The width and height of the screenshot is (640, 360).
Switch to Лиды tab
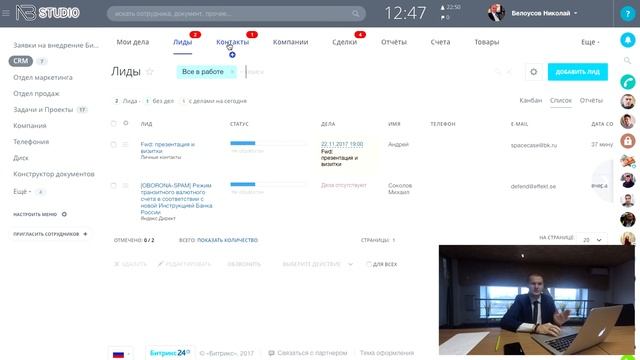point(182,42)
